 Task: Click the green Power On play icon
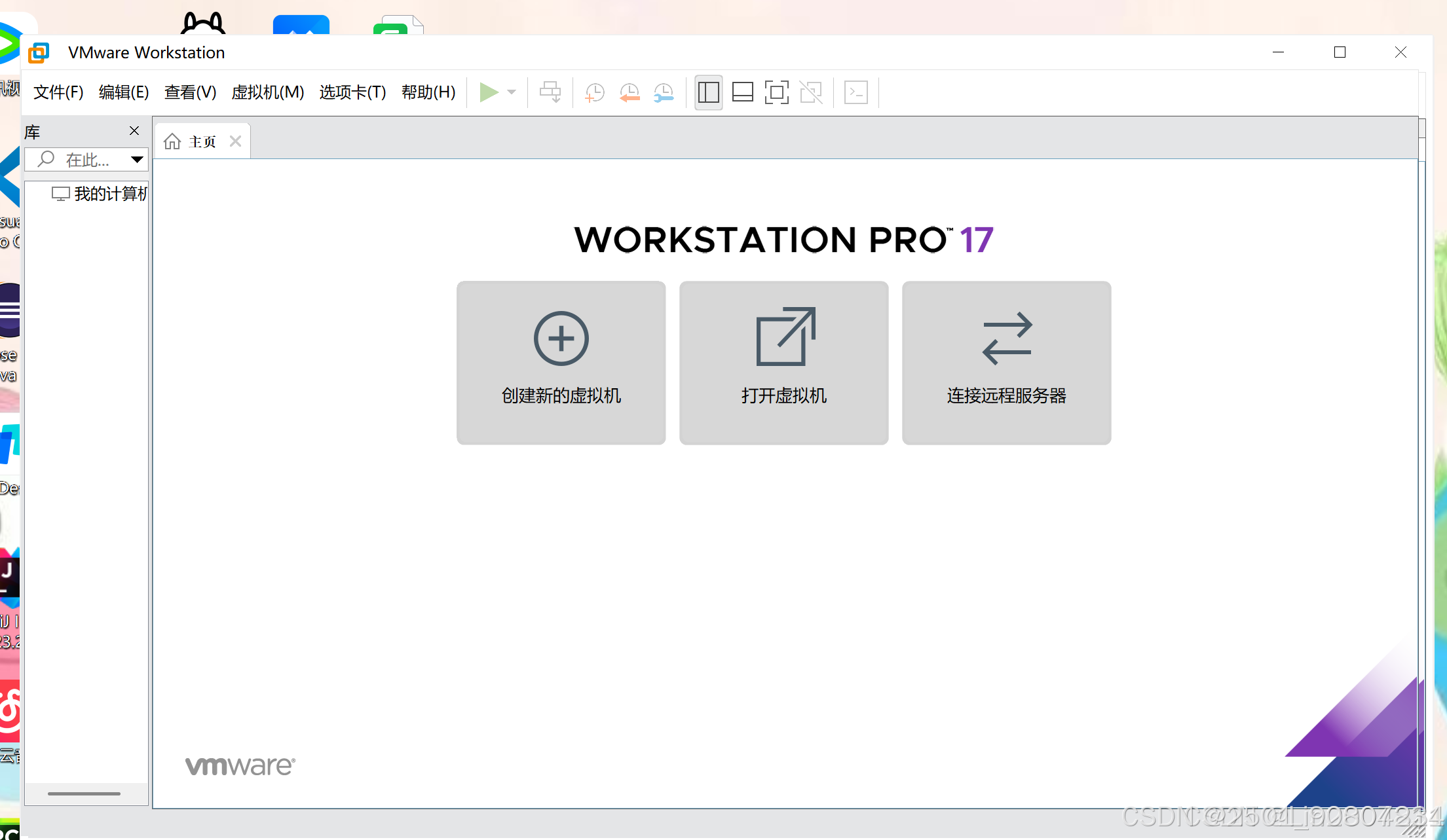tap(488, 92)
